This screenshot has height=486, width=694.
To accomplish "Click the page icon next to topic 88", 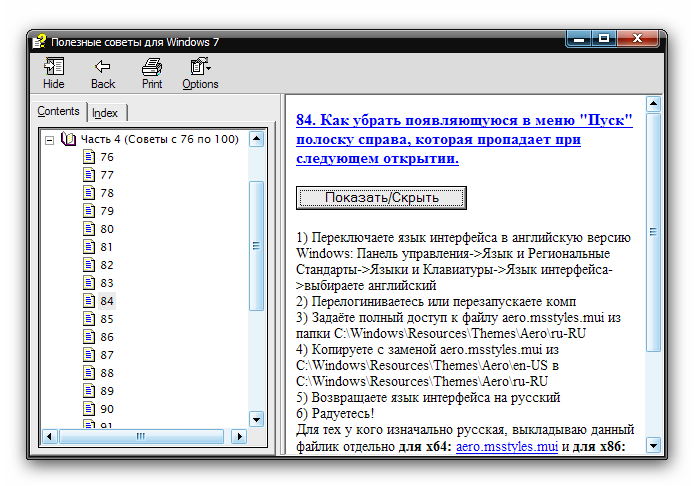I will tap(88, 373).
